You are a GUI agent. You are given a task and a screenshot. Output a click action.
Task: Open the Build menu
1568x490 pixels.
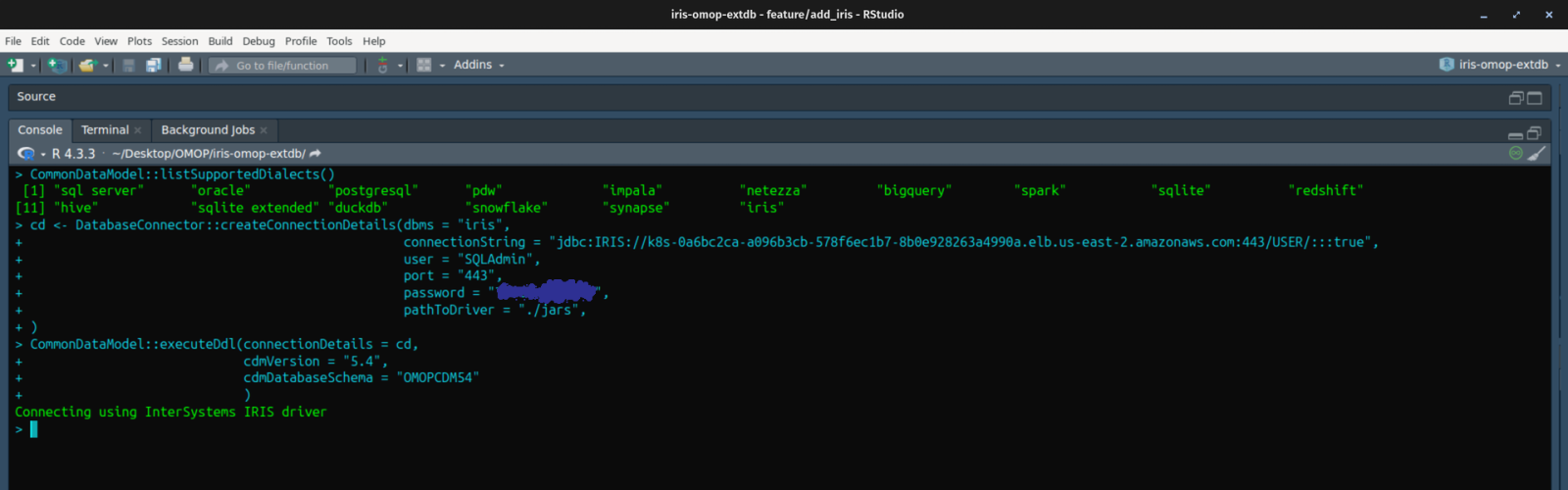click(220, 41)
